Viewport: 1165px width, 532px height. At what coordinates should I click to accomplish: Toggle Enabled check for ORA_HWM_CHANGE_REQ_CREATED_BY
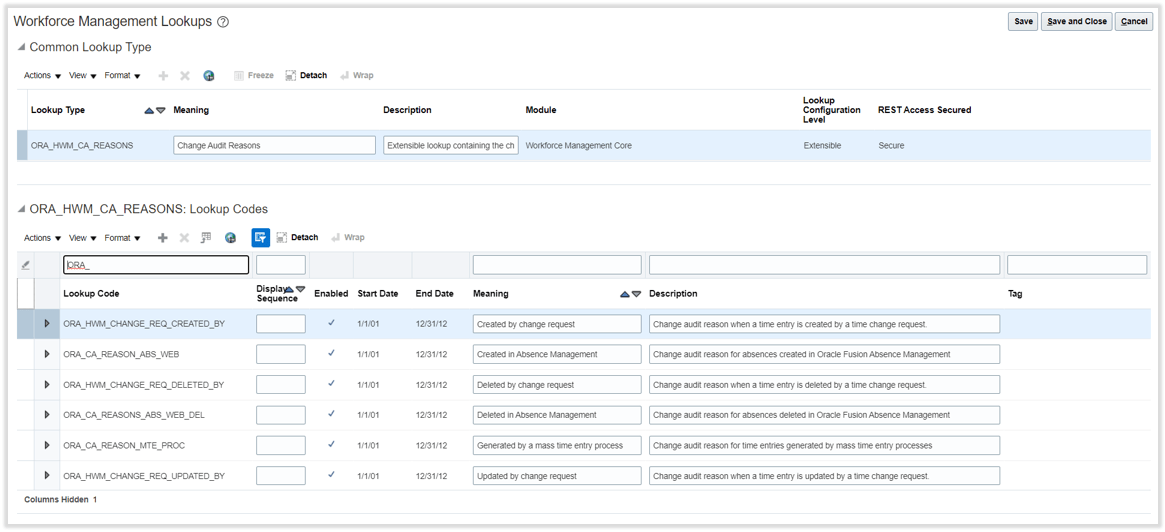(x=331, y=323)
